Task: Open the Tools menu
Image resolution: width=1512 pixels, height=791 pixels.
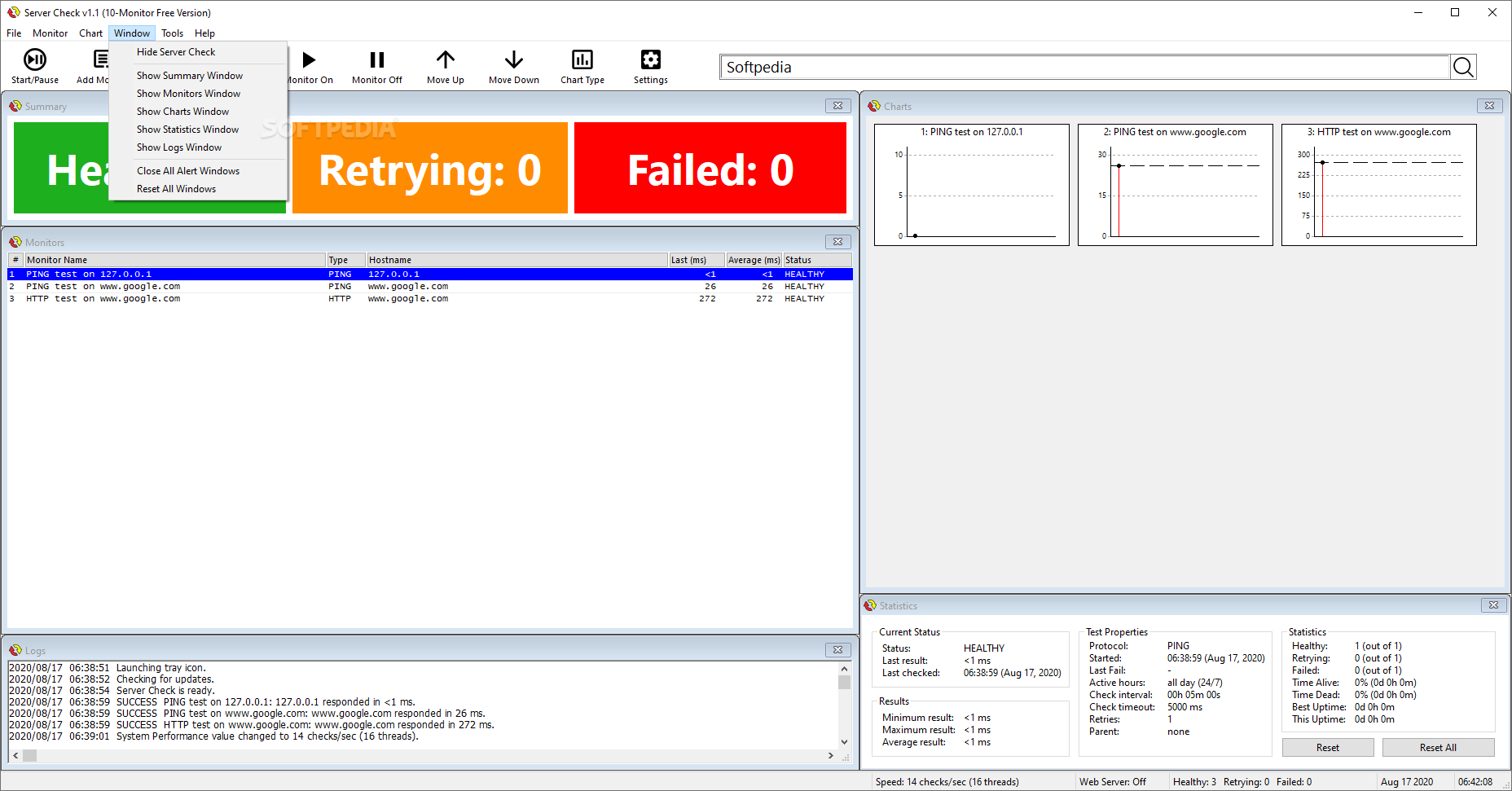Action: [172, 33]
